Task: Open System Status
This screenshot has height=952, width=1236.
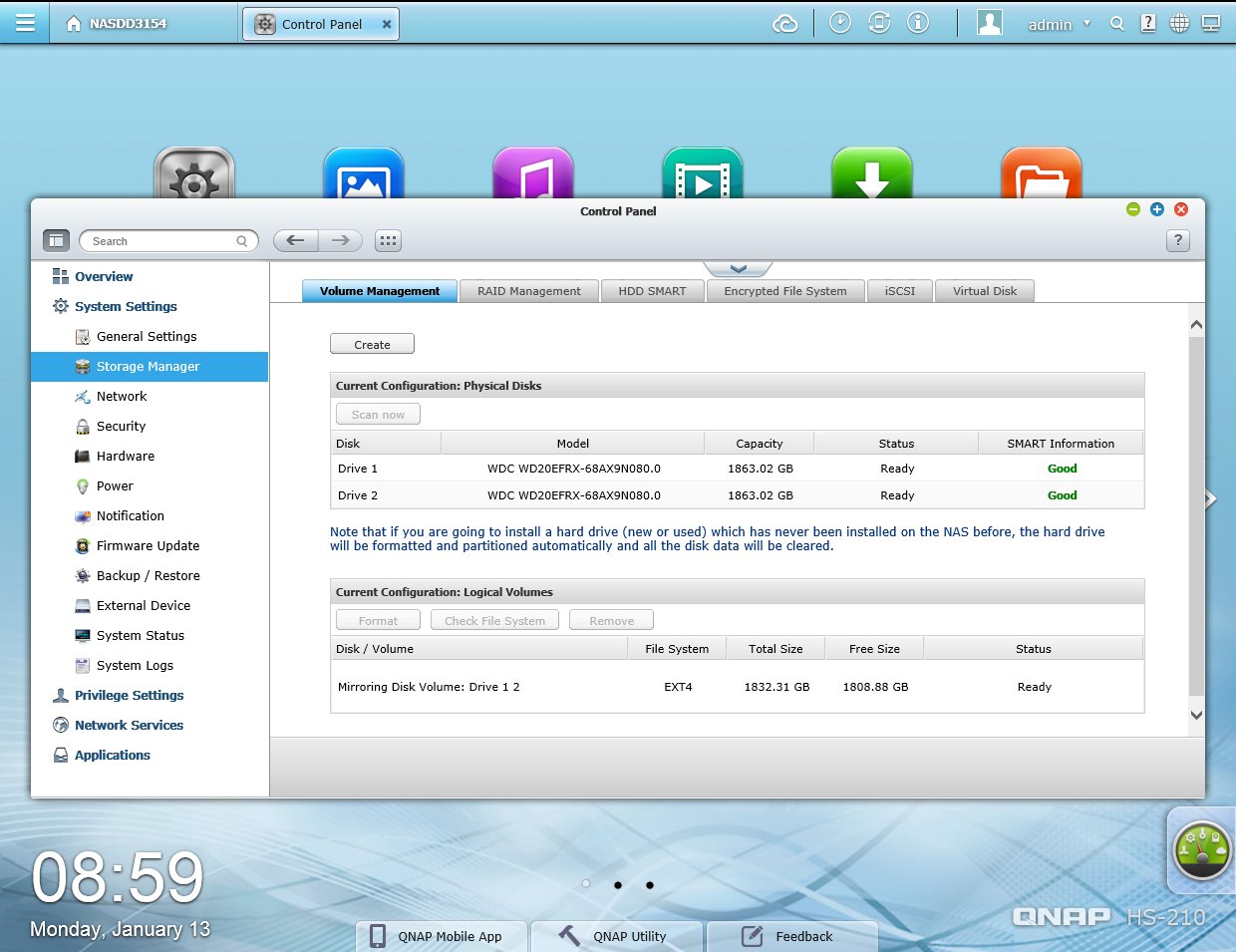Action: pyautogui.click(x=141, y=636)
